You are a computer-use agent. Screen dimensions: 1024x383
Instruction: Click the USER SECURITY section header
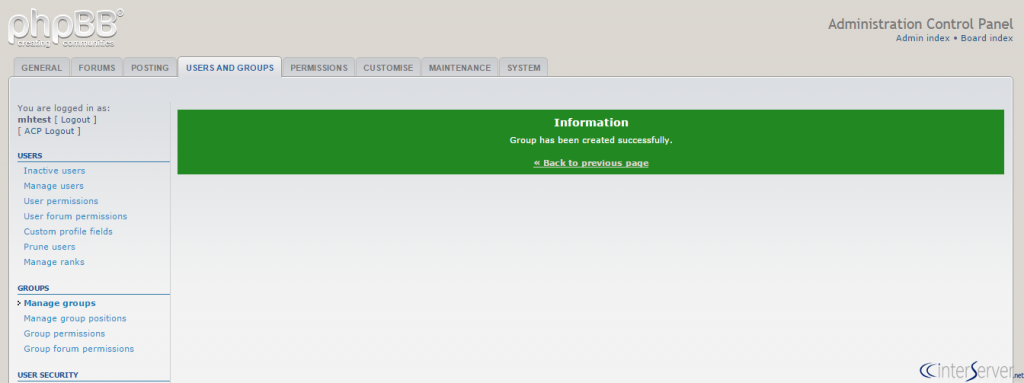point(48,375)
